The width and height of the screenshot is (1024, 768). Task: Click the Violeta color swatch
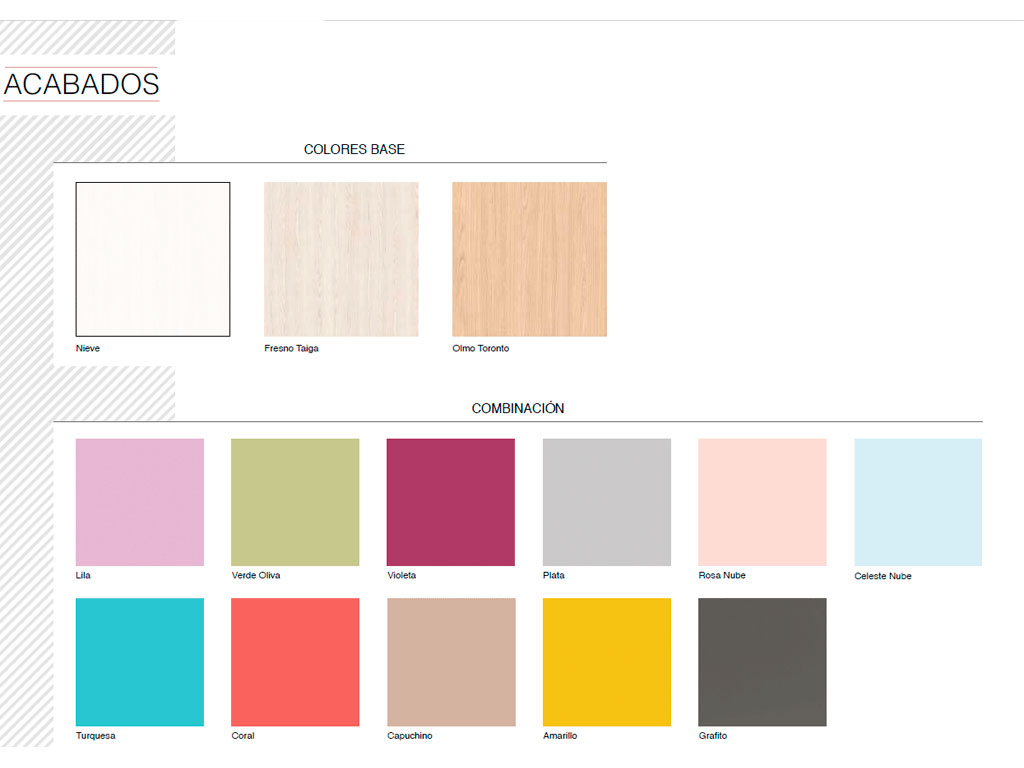pos(451,502)
